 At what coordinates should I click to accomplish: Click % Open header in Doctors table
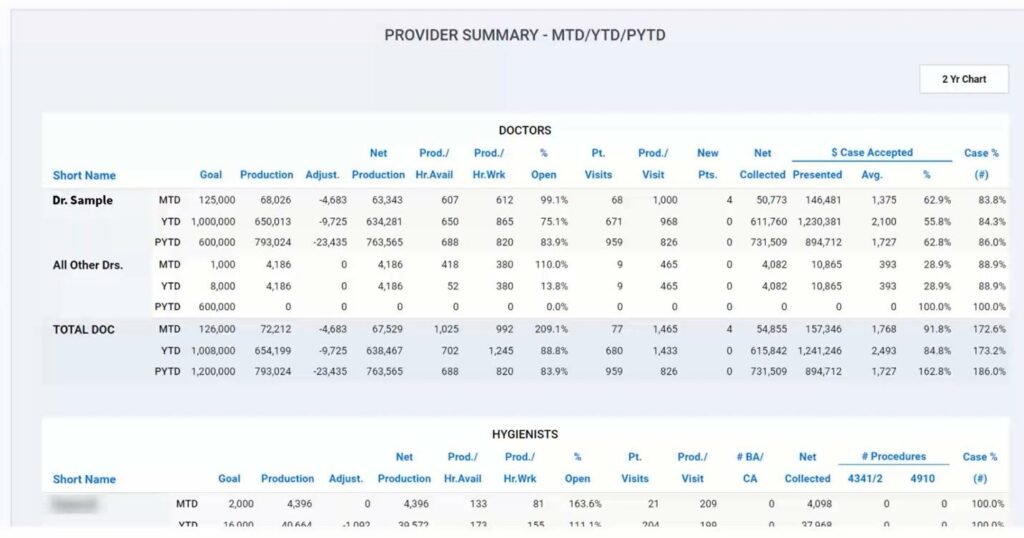coord(543,164)
